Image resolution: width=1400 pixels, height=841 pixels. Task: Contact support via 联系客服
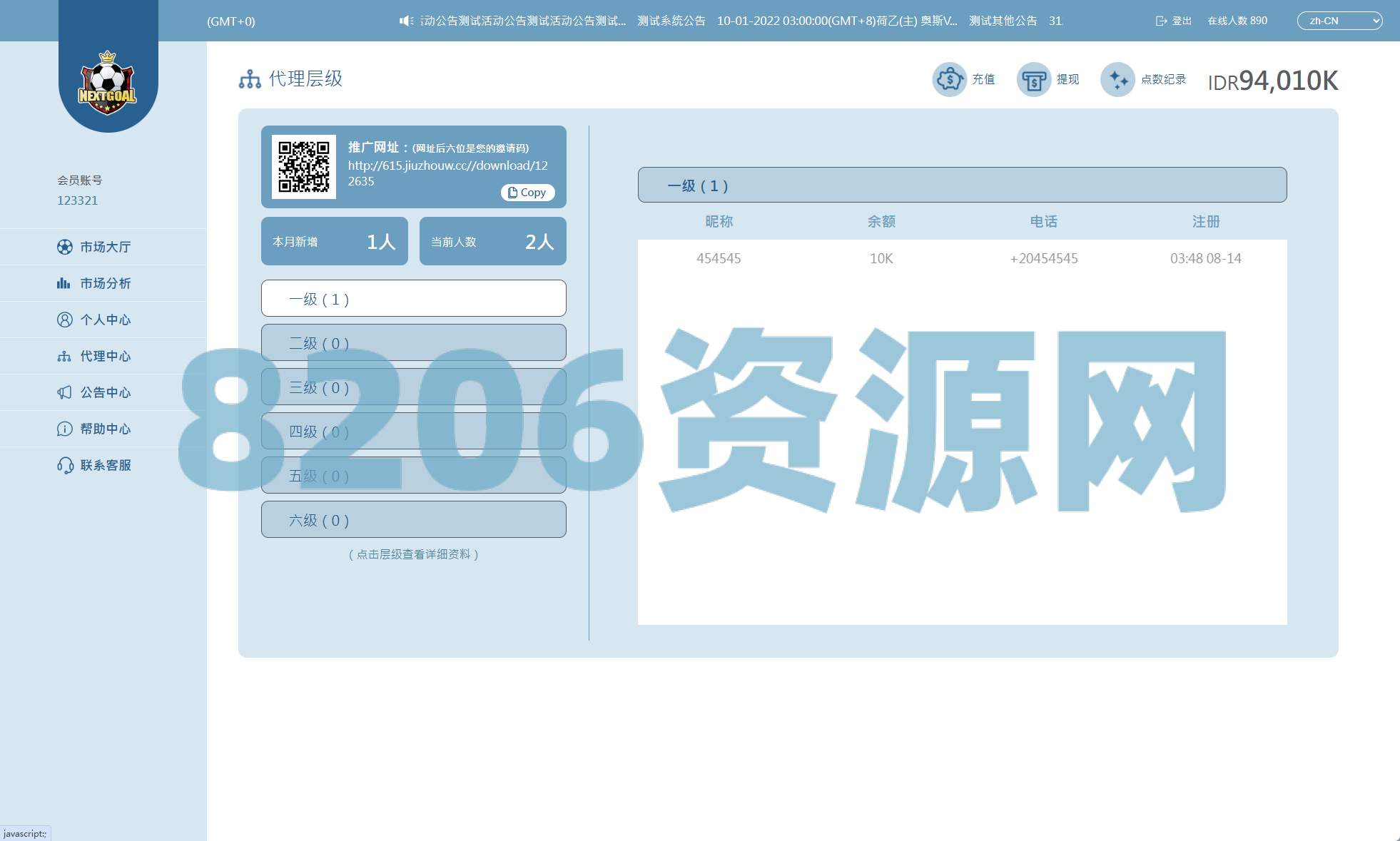(x=105, y=465)
